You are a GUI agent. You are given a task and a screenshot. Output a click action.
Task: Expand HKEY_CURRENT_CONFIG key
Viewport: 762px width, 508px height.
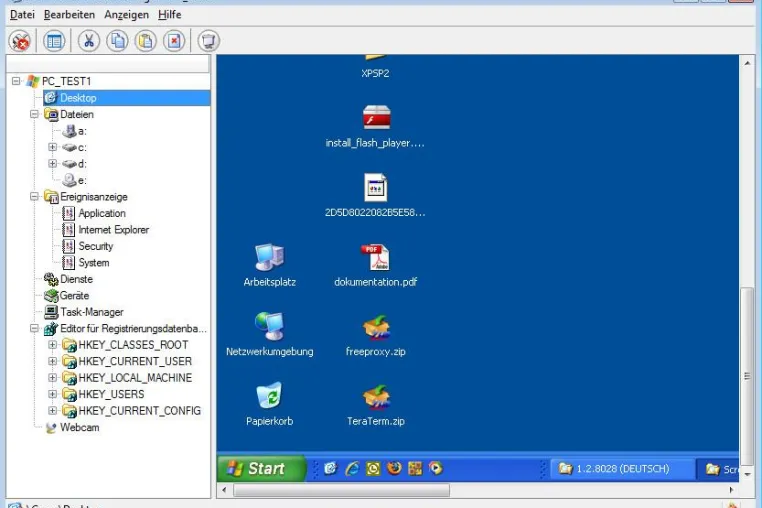coord(52,411)
